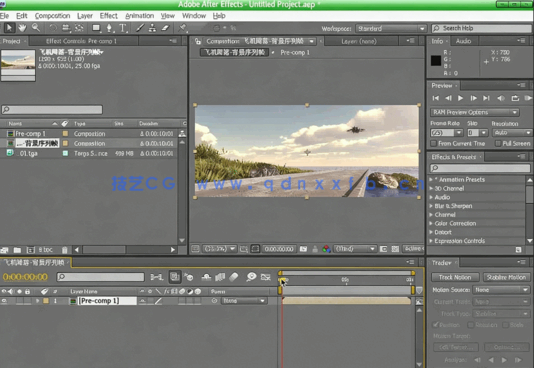Toggle loop option in Preview panel
Screen dimensions: 534x368
point(515,98)
